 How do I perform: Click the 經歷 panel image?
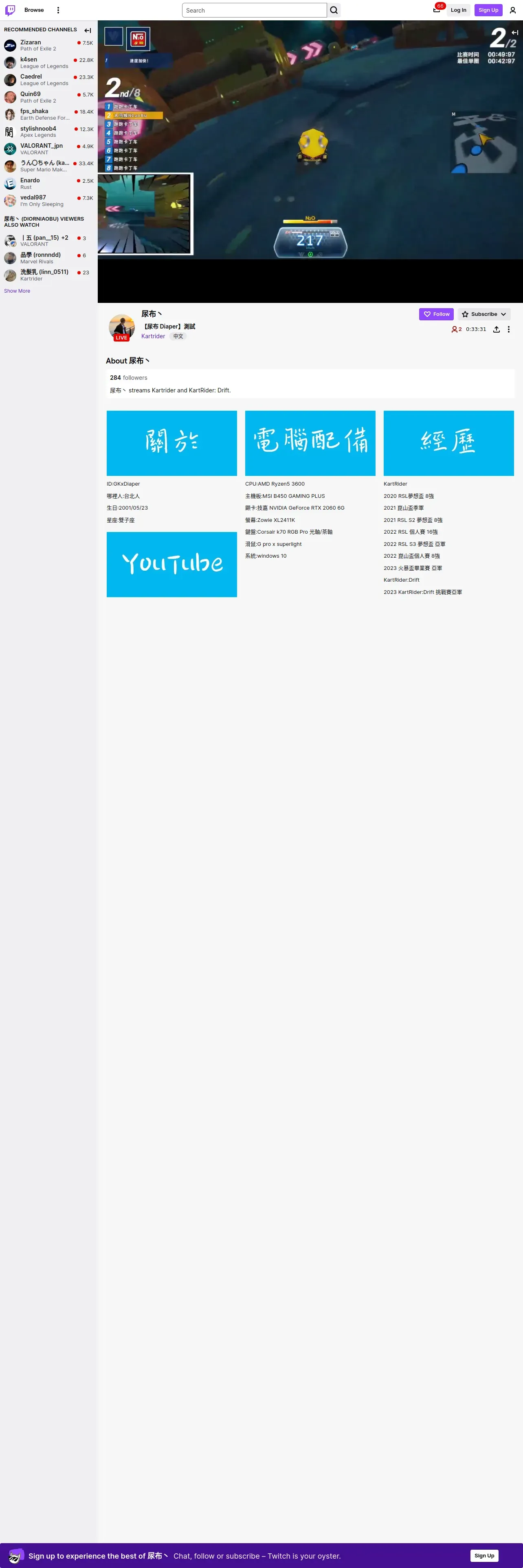pos(449,443)
